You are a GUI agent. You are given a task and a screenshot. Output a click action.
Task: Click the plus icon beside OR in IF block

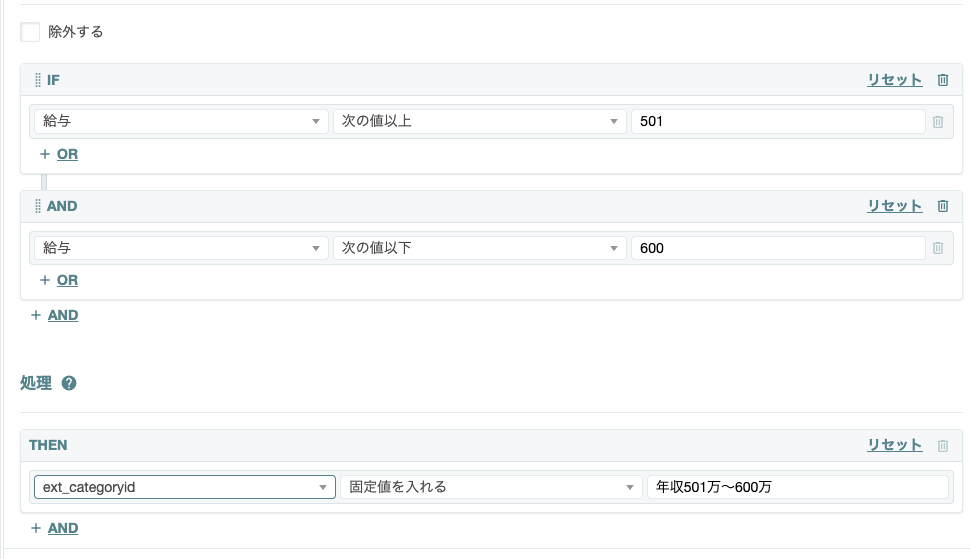(x=45, y=154)
